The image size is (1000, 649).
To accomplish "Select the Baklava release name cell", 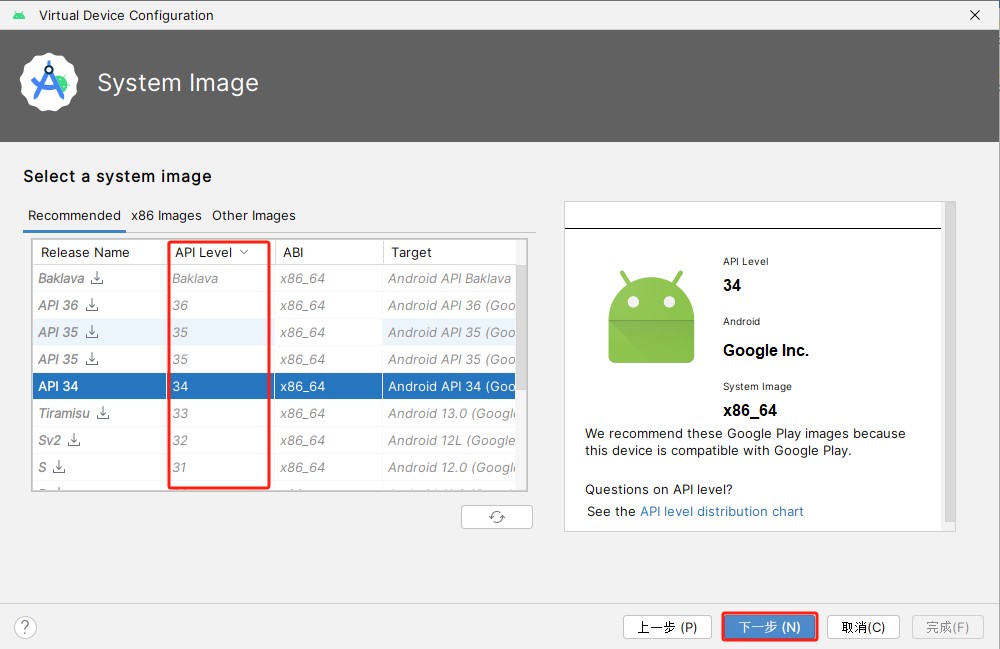I will click(x=61, y=278).
